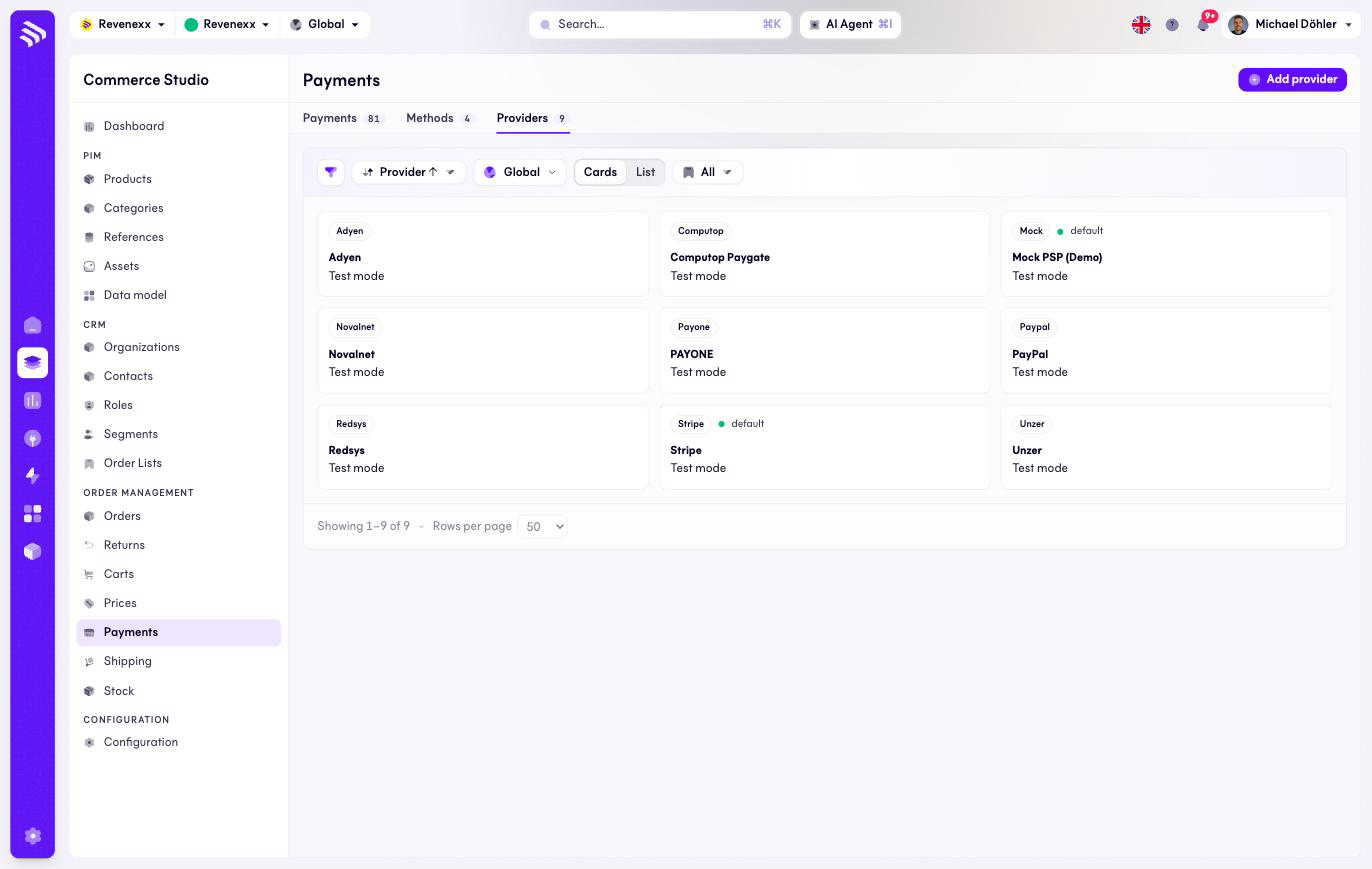
Task: Click the lightning bolt icon in the purple rail
Action: (32, 476)
